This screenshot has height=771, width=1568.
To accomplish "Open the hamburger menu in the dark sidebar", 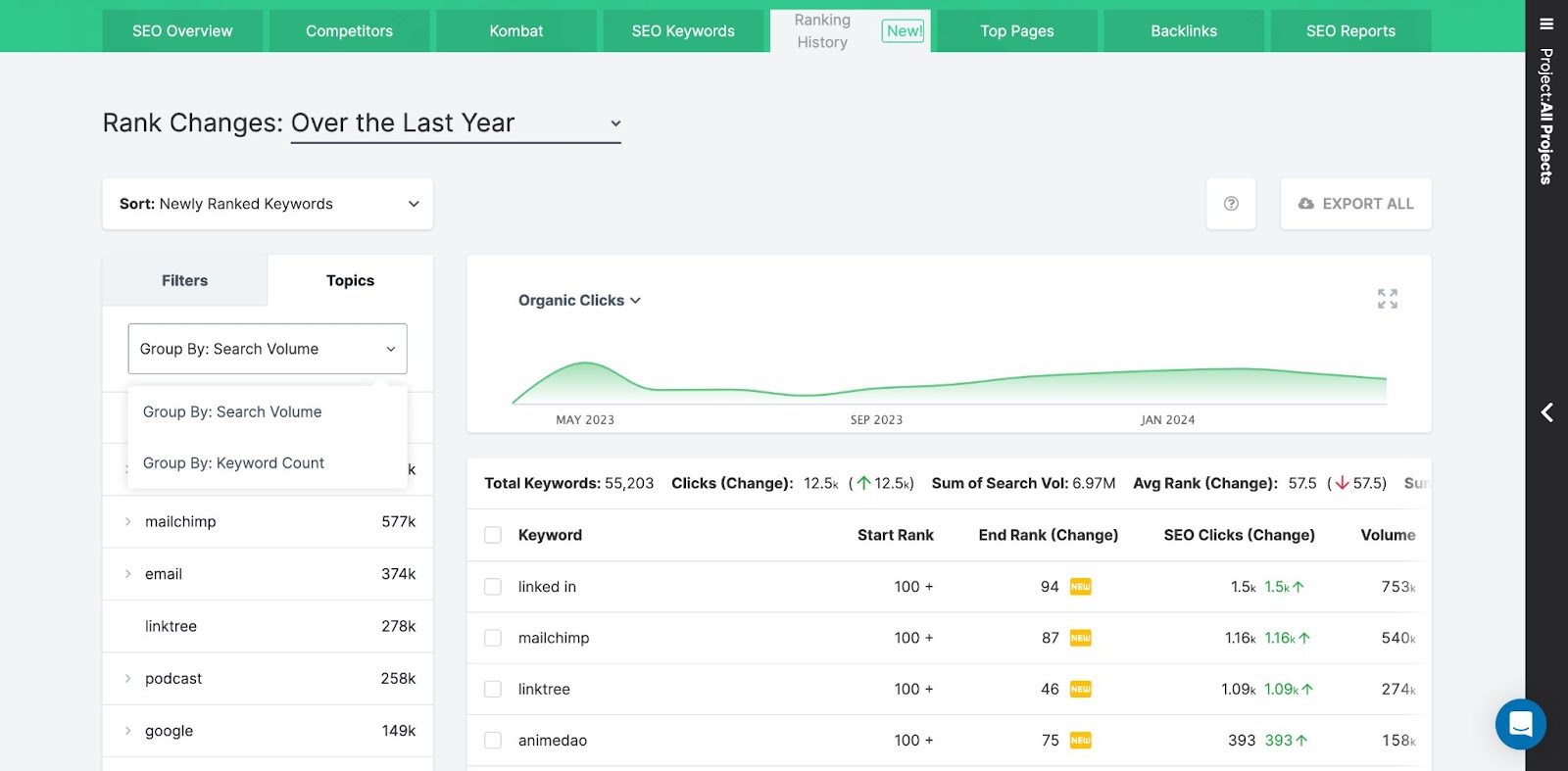I will point(1546,24).
